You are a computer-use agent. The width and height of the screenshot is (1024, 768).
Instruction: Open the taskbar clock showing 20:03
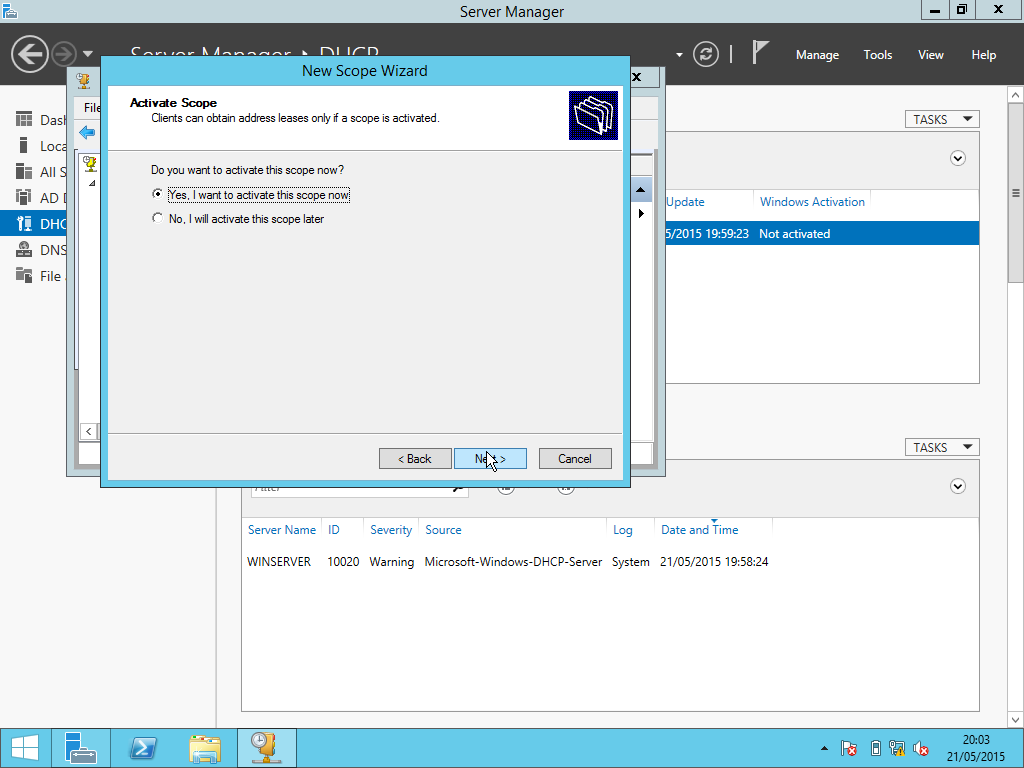pos(976,748)
